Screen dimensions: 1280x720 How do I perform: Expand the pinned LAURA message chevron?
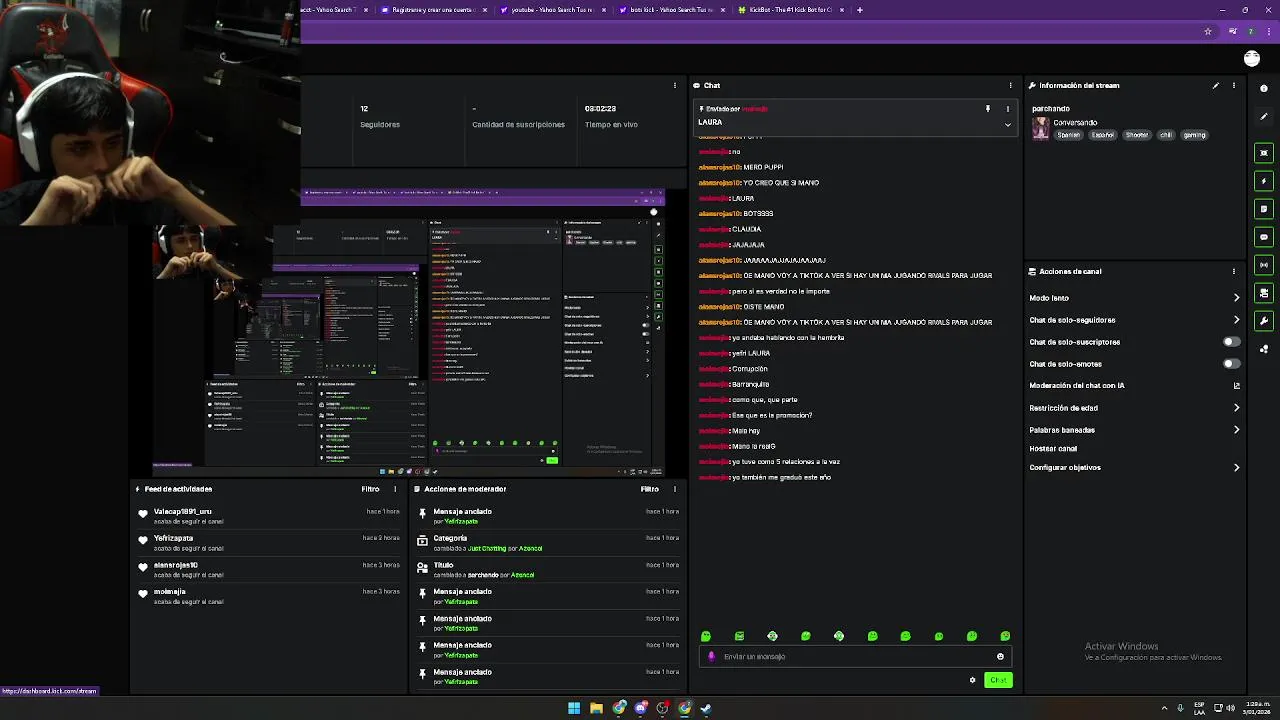click(x=1007, y=124)
